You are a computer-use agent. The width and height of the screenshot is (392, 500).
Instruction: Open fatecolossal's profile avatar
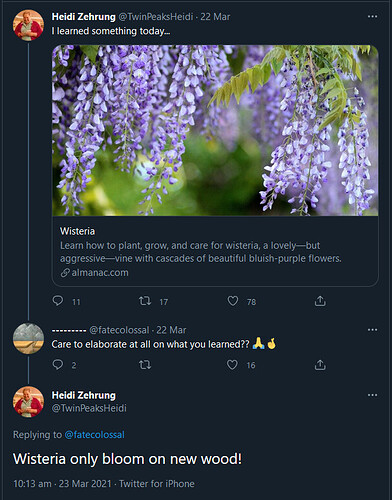point(28,338)
